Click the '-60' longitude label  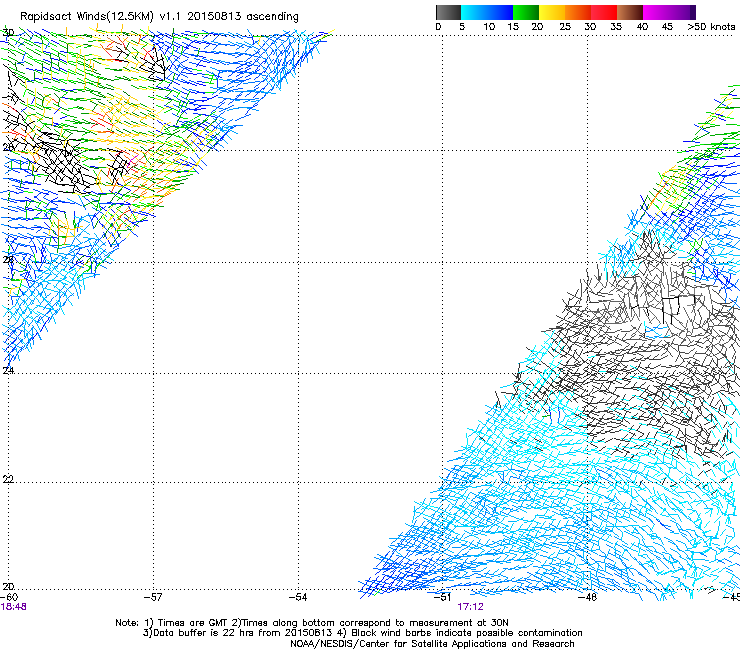tap(10, 597)
